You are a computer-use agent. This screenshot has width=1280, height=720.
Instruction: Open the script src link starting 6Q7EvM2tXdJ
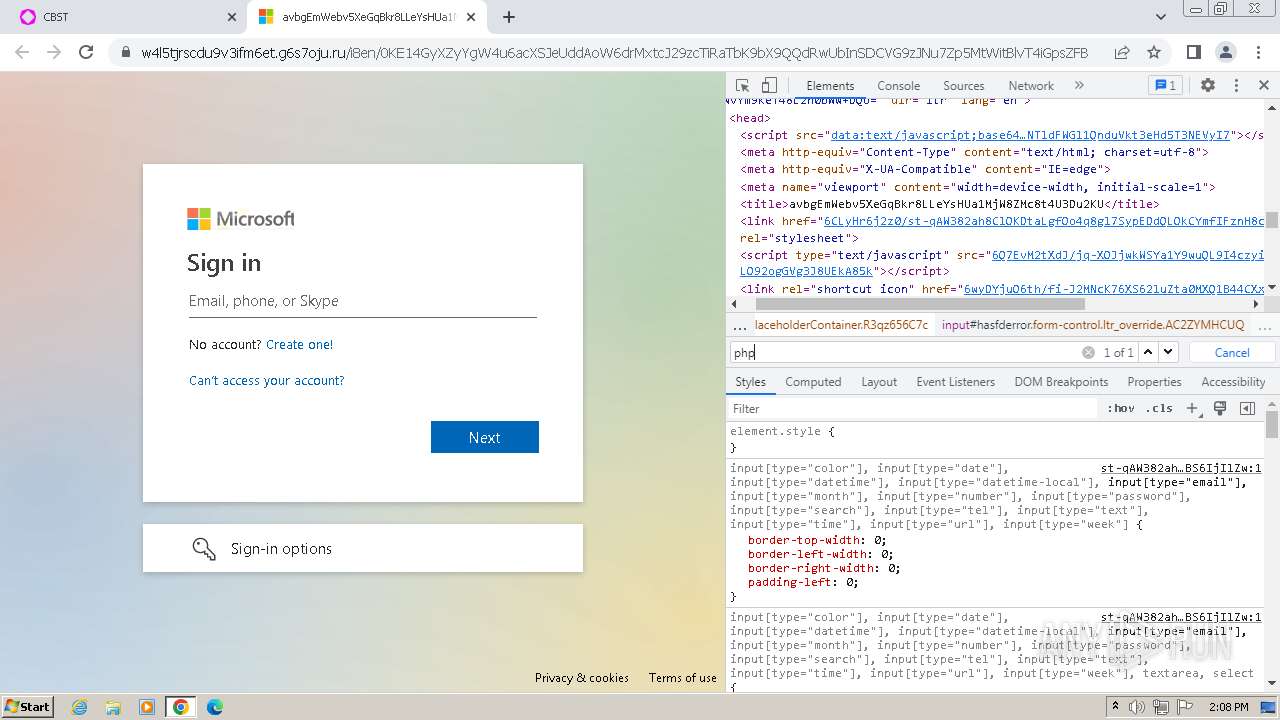click(1127, 255)
